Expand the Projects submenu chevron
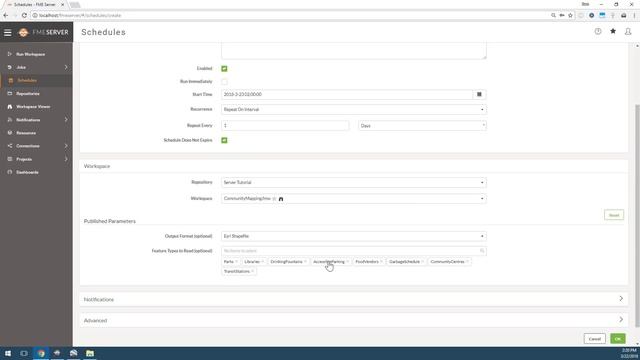Screen dimensions: 640x360 point(66,159)
